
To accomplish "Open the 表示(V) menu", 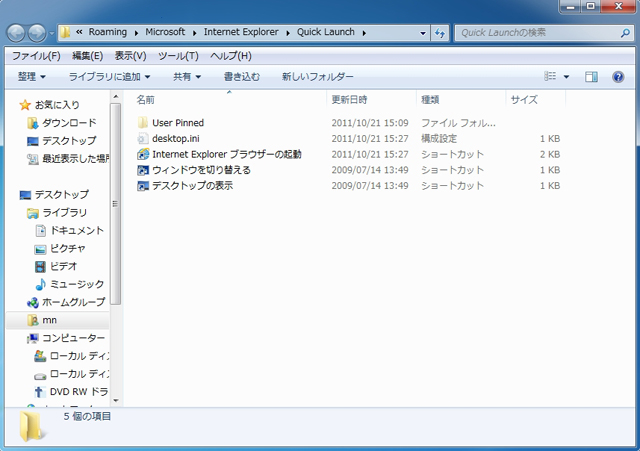I will point(131,56).
